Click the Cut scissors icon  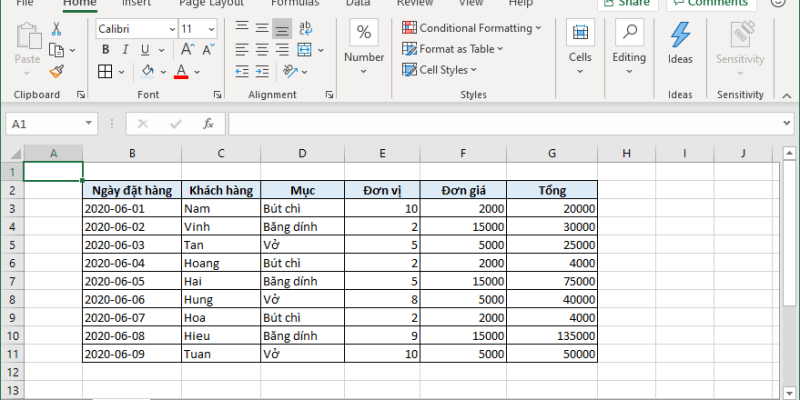click(56, 28)
